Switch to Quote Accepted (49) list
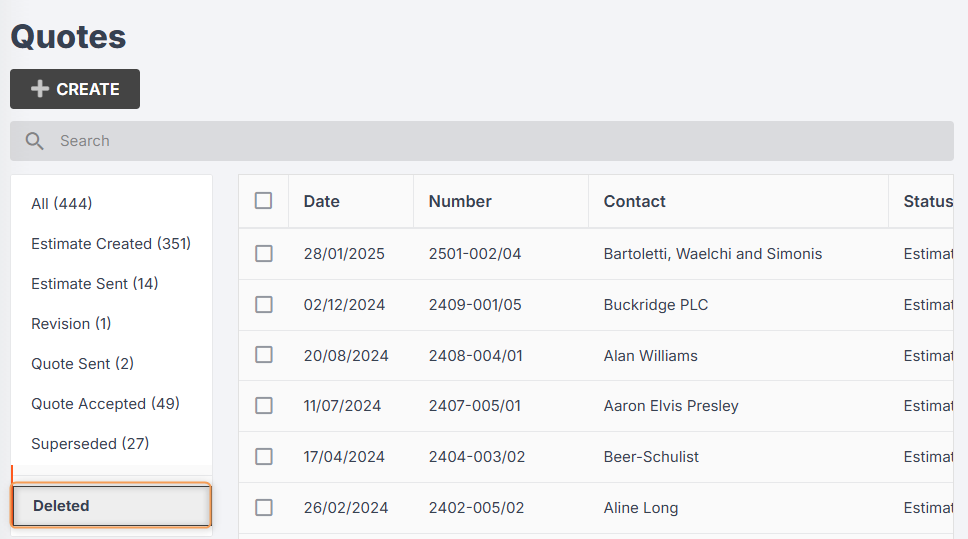 [106, 403]
